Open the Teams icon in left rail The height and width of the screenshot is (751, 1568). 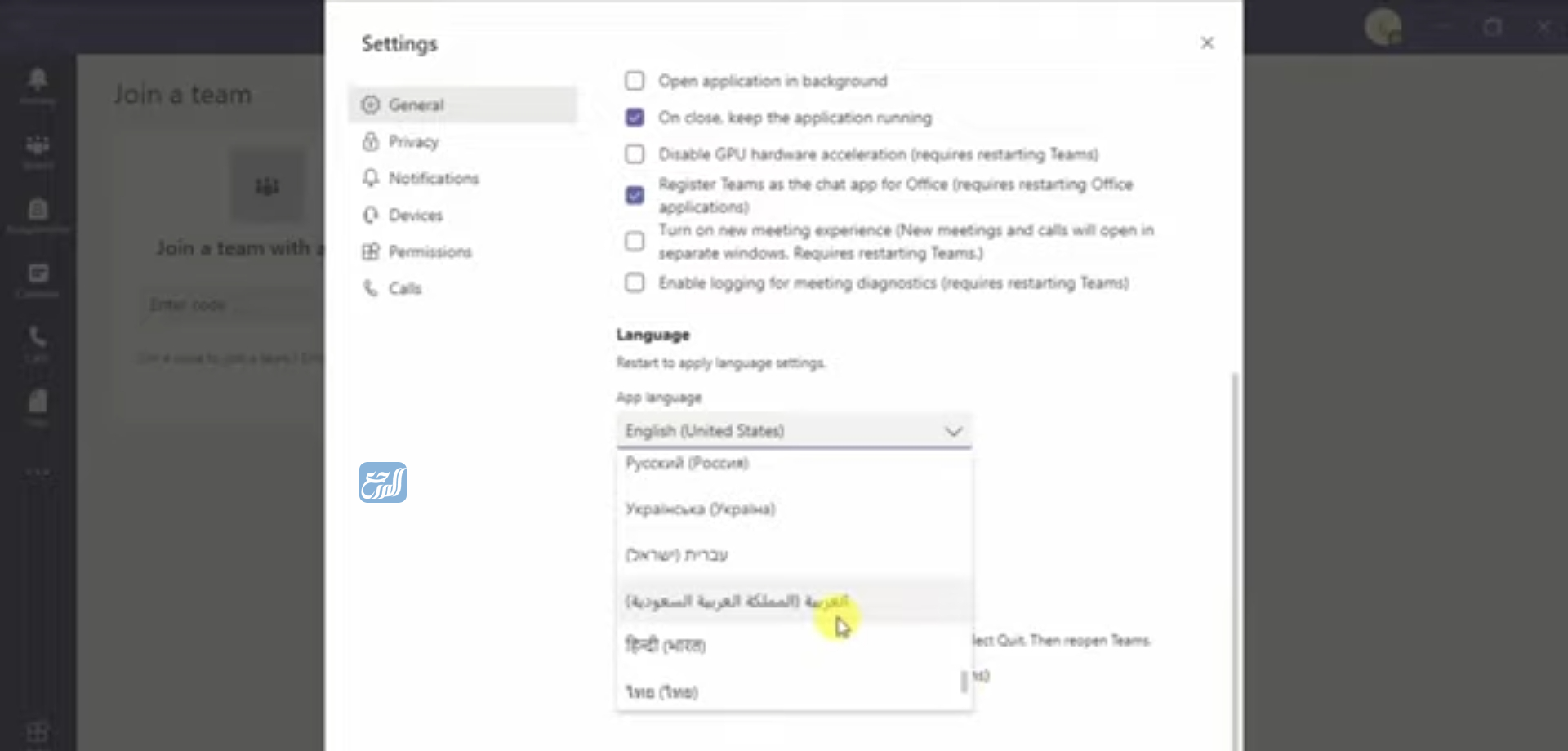coord(38,146)
